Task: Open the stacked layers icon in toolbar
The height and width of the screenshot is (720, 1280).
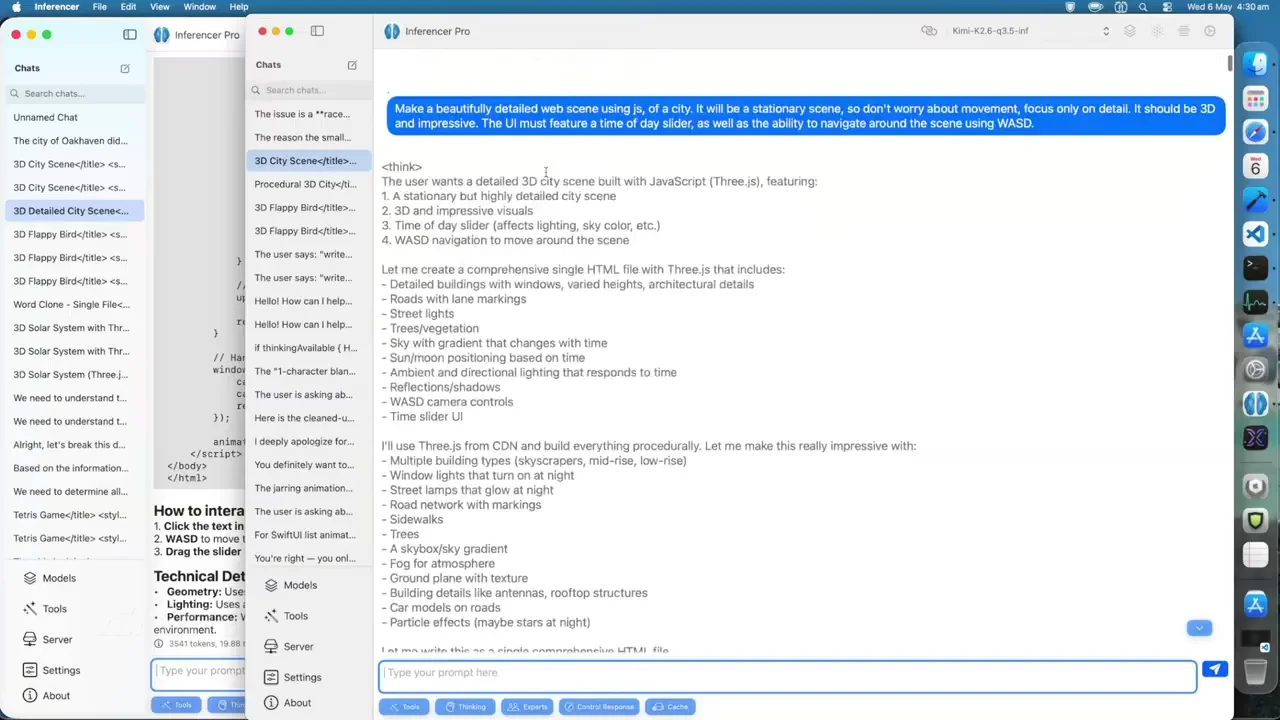Action: pyautogui.click(x=1130, y=31)
